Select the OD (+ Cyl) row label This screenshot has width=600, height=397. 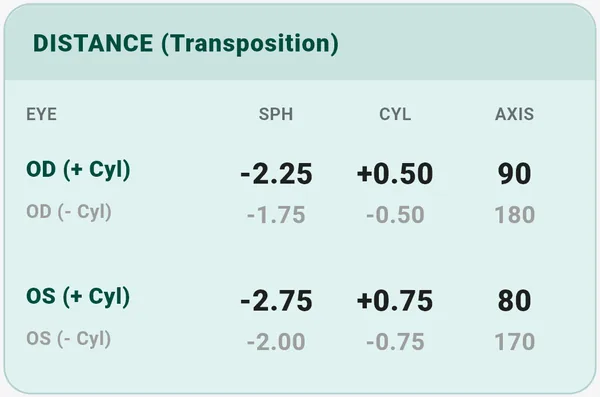click(x=78, y=170)
